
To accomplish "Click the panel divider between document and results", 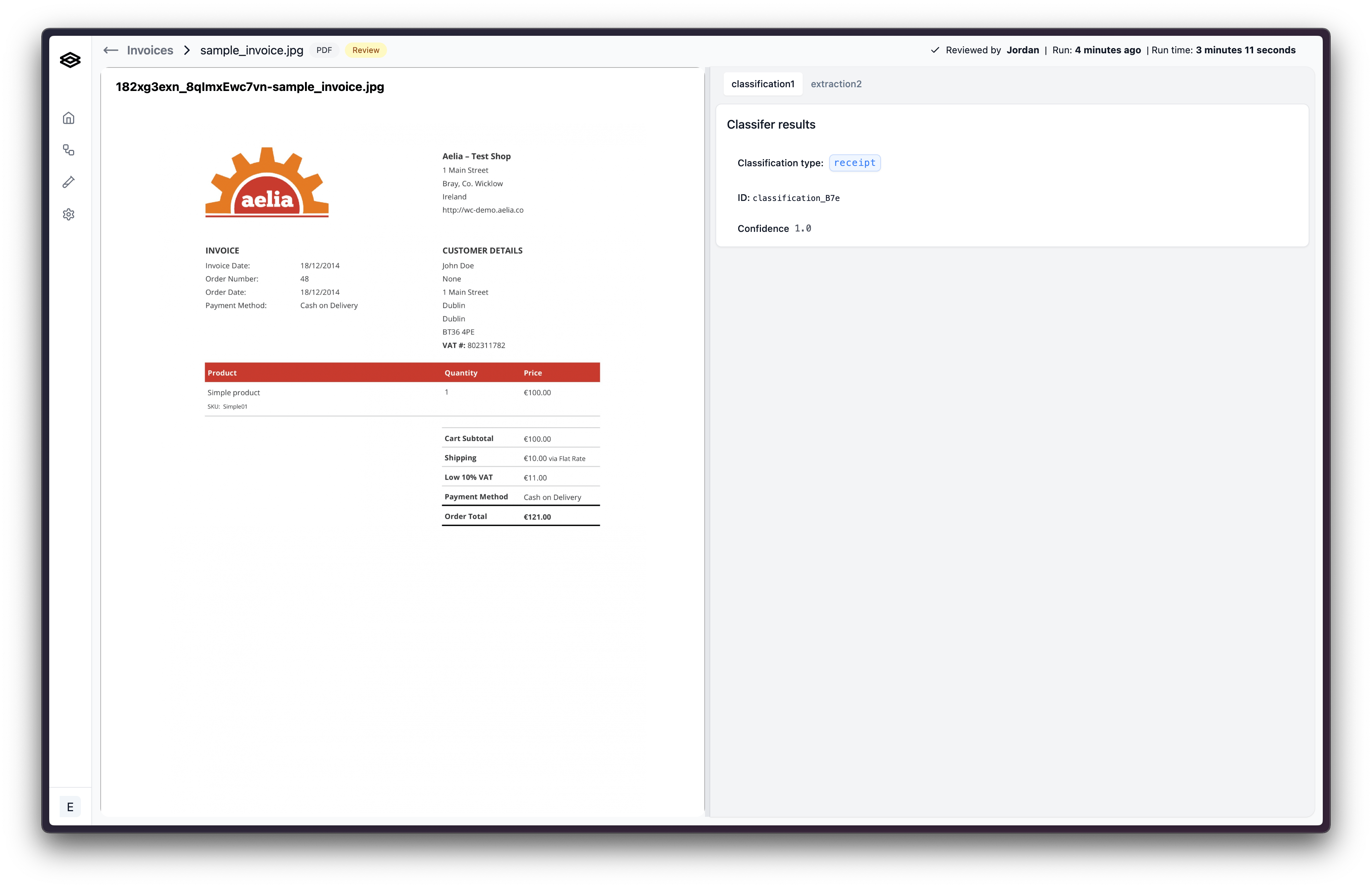I will [707, 442].
